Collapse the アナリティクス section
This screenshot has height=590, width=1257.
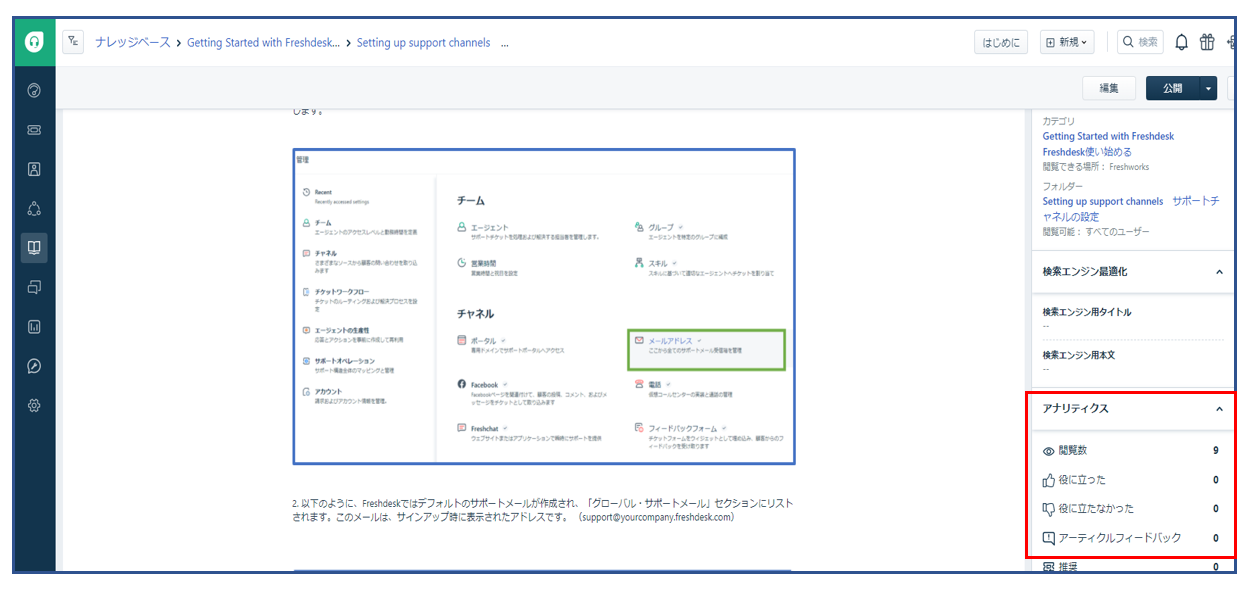click(1219, 409)
